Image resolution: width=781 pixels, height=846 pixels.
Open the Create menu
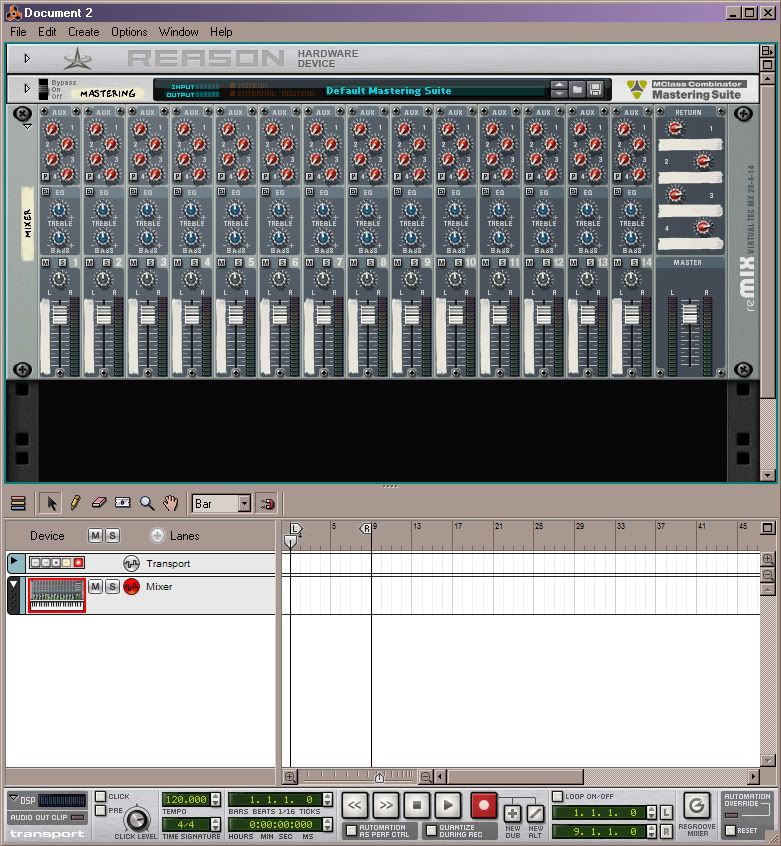(x=84, y=32)
